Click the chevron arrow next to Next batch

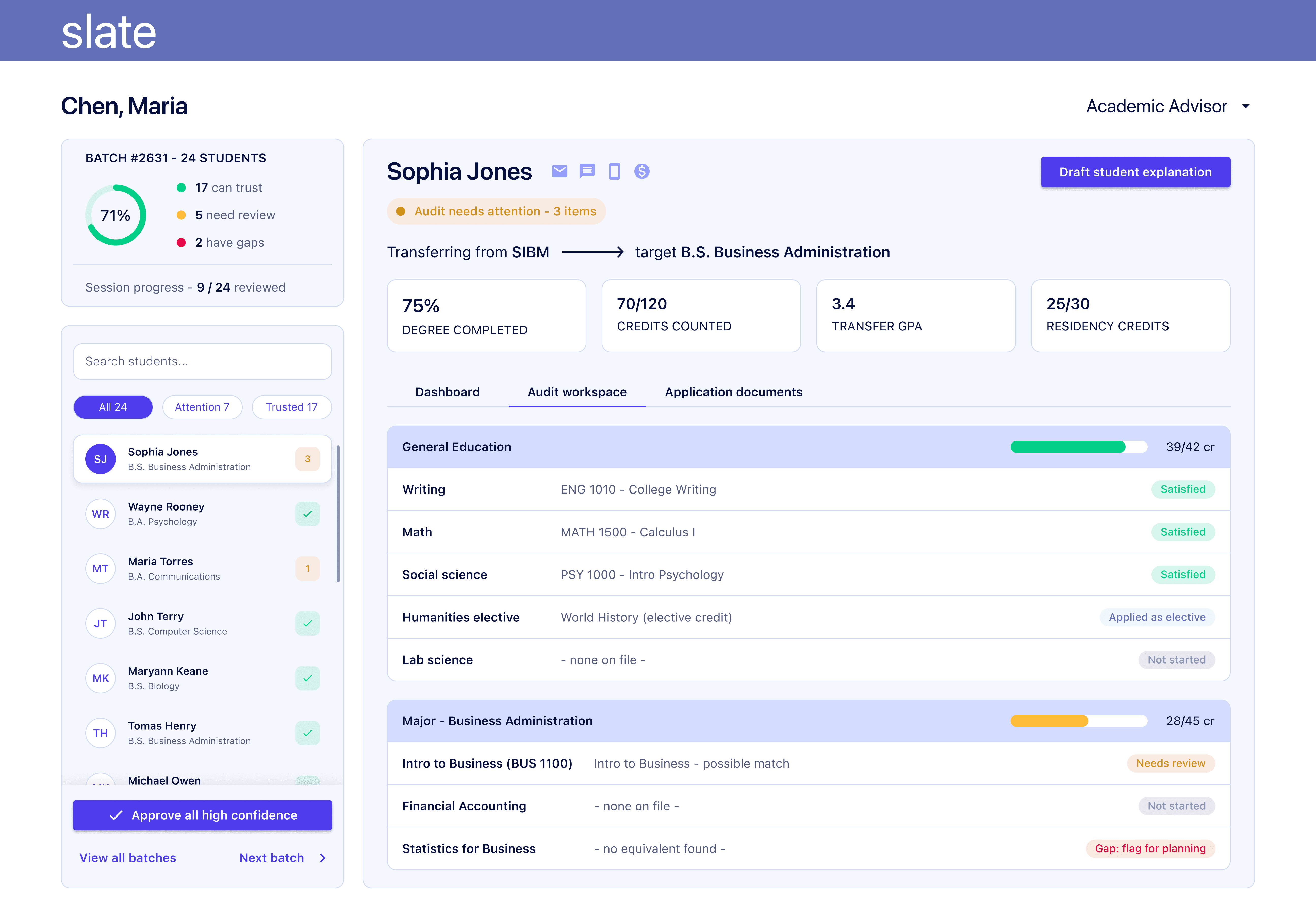(x=323, y=858)
